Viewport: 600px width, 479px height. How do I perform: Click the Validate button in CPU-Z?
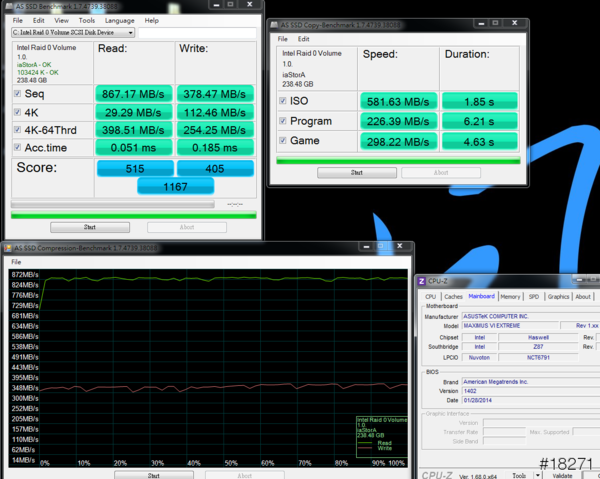[x=564, y=475]
